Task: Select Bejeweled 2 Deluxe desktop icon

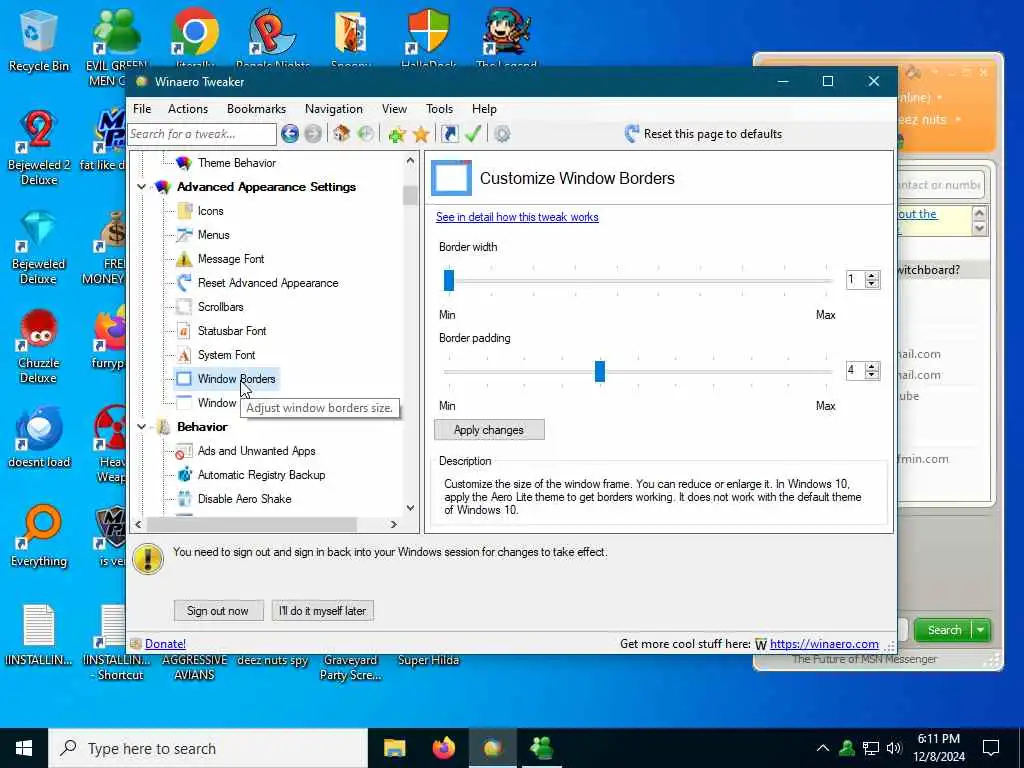Action: (x=39, y=148)
